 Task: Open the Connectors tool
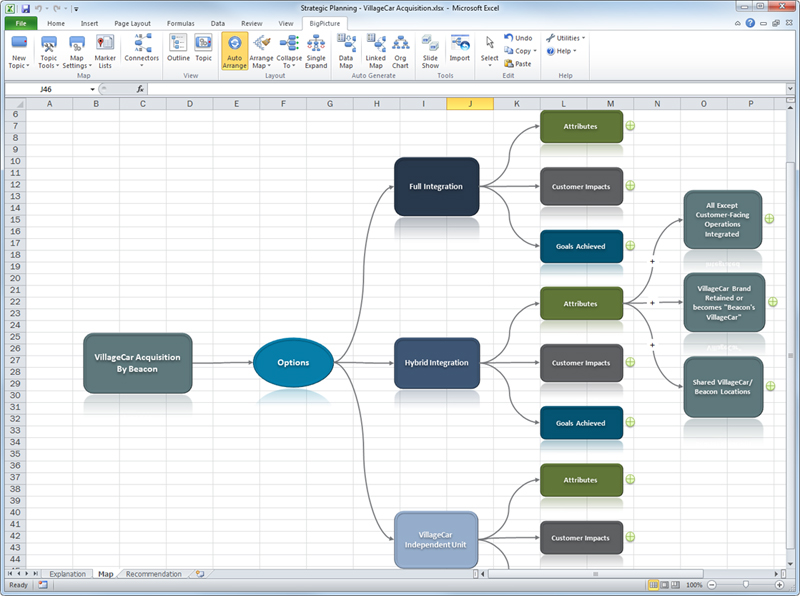coord(142,51)
